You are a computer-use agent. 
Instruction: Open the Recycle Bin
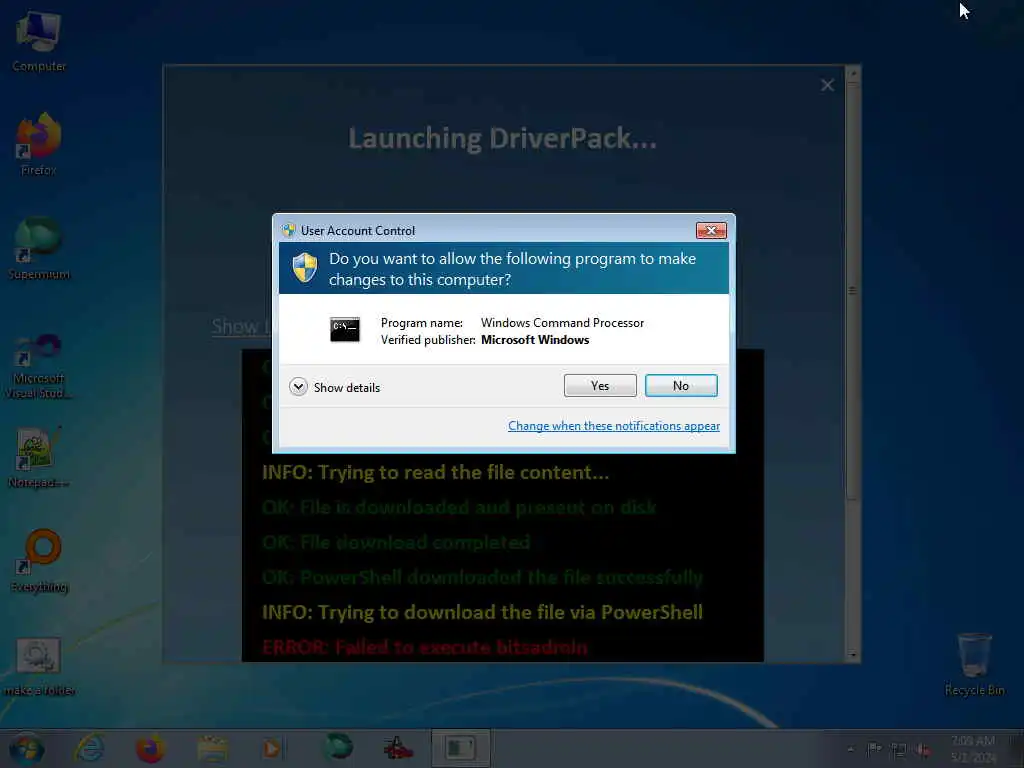coord(974,664)
